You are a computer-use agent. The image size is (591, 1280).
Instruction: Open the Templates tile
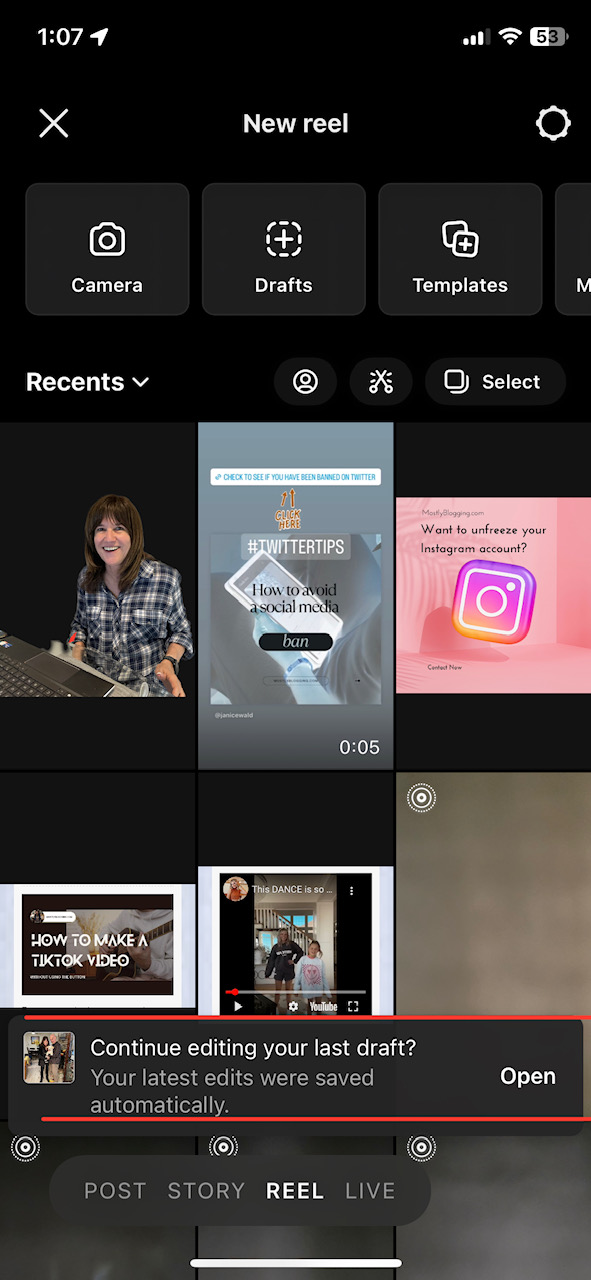460,249
